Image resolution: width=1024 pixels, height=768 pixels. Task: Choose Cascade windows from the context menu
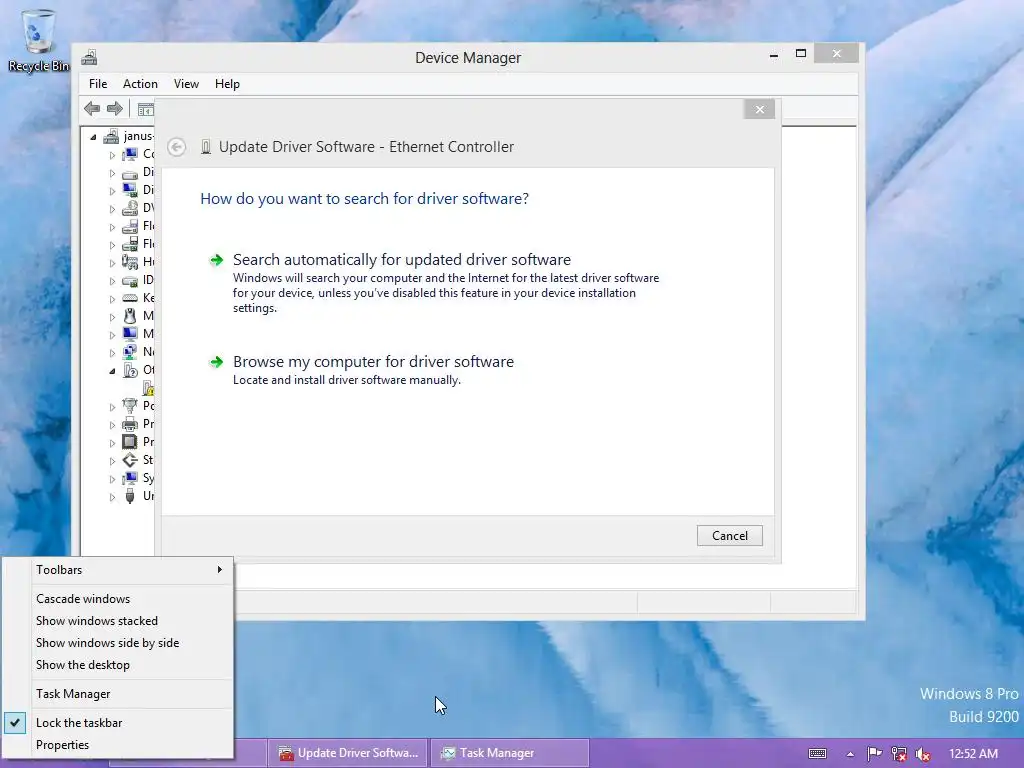click(118, 599)
